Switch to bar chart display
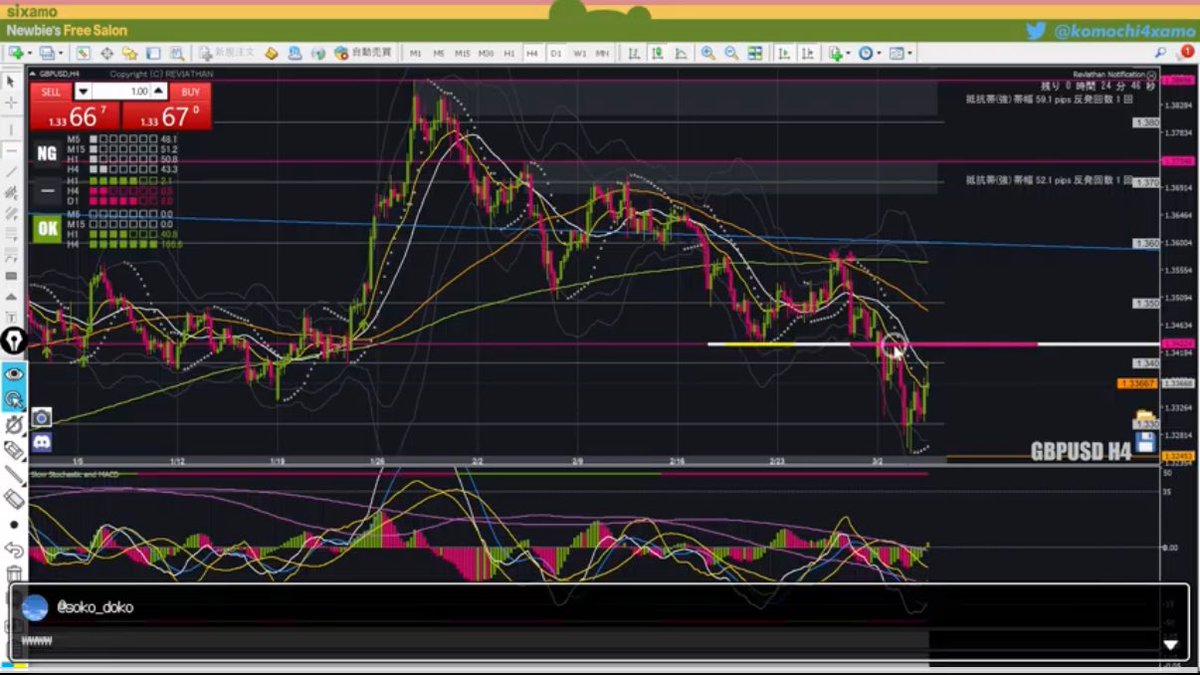Screen dimensions: 1200x675 click(633, 53)
